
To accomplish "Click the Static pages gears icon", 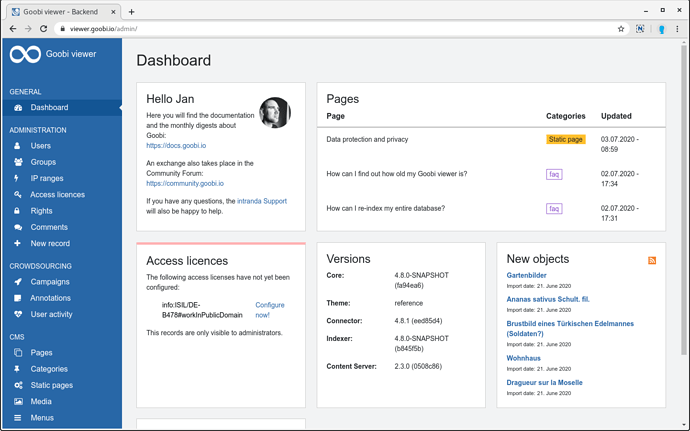I will 18,385.
